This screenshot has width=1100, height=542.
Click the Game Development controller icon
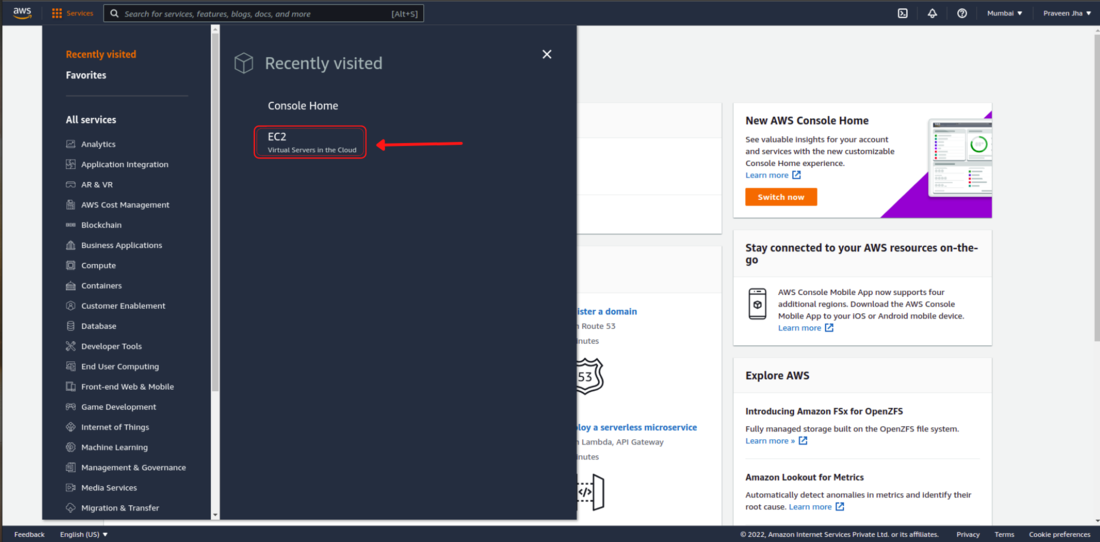[70, 407]
